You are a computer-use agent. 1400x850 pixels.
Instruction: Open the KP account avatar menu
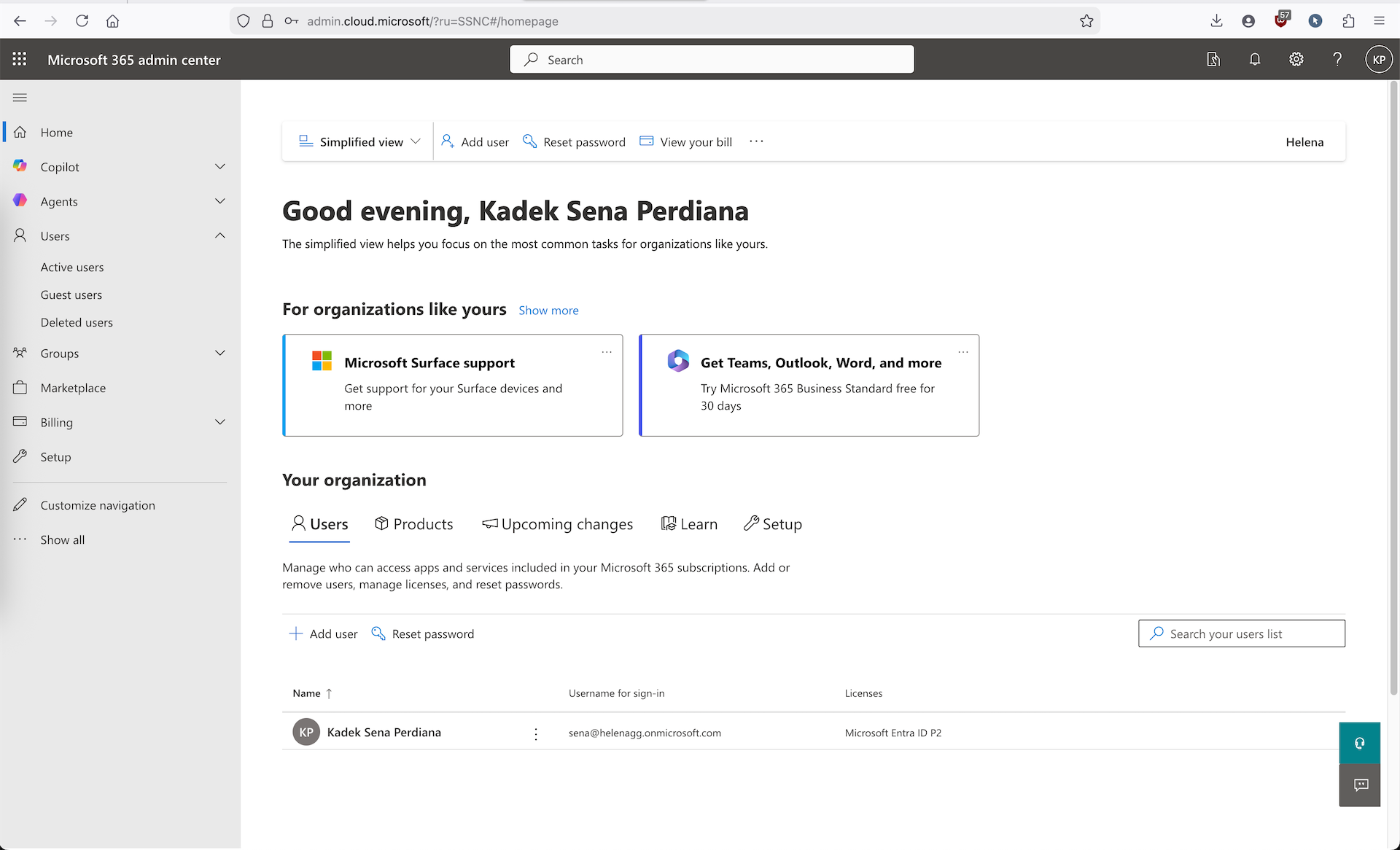click(x=1378, y=60)
